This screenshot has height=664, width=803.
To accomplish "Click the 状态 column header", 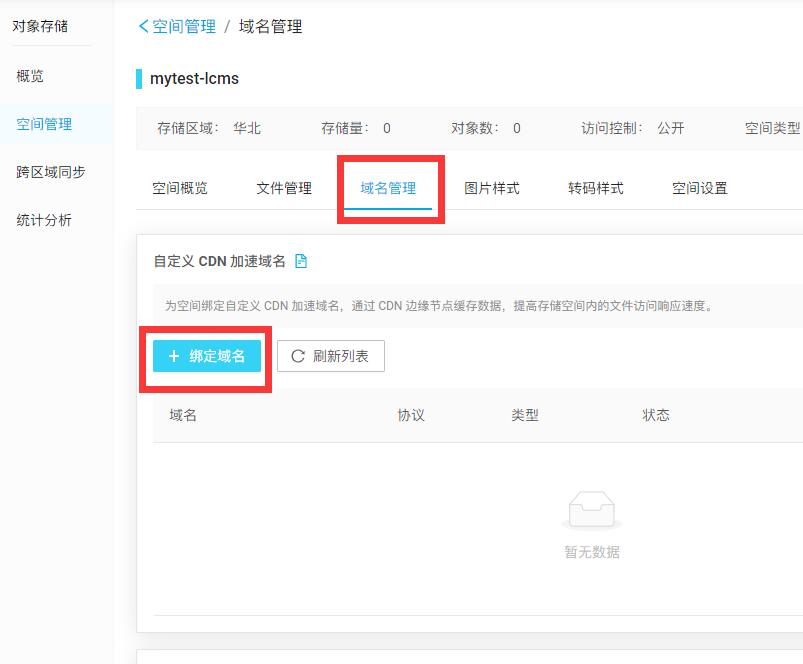I will tap(656, 415).
